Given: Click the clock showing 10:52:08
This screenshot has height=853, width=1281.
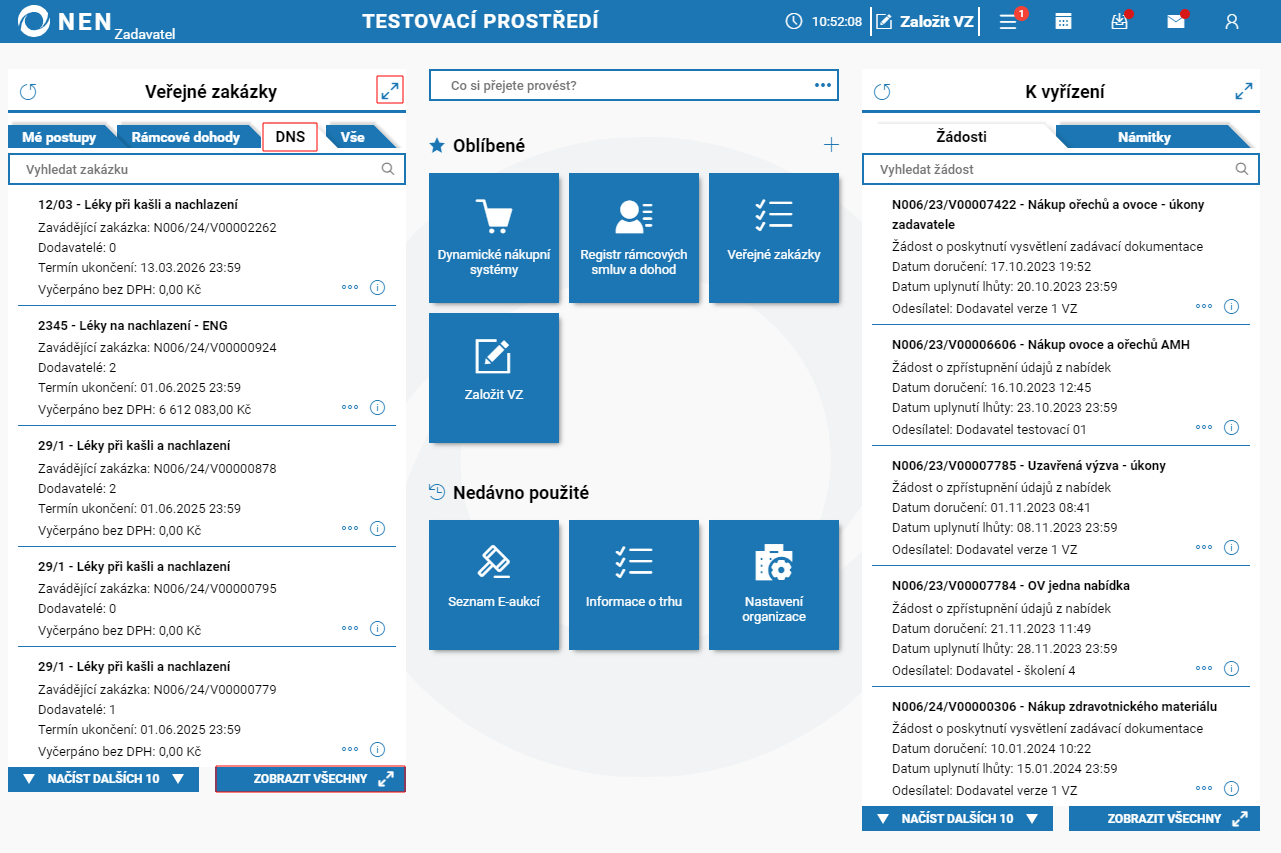Looking at the screenshot, I should pyautogui.click(x=824, y=21).
